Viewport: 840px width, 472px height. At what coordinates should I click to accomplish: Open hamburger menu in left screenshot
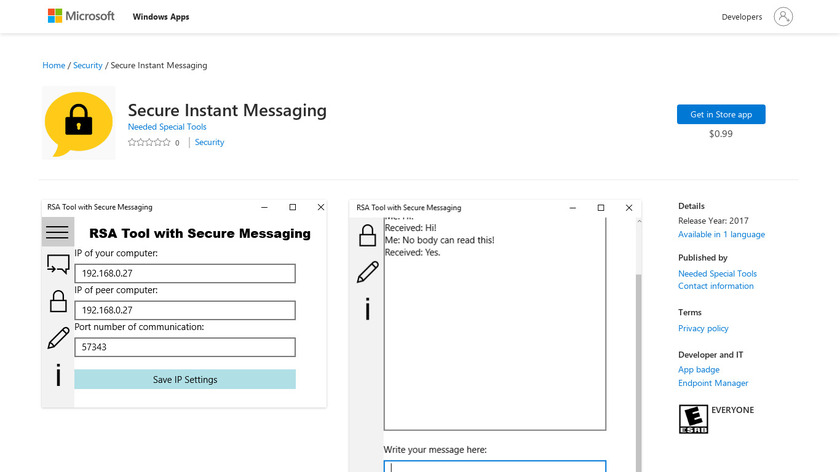tap(57, 232)
